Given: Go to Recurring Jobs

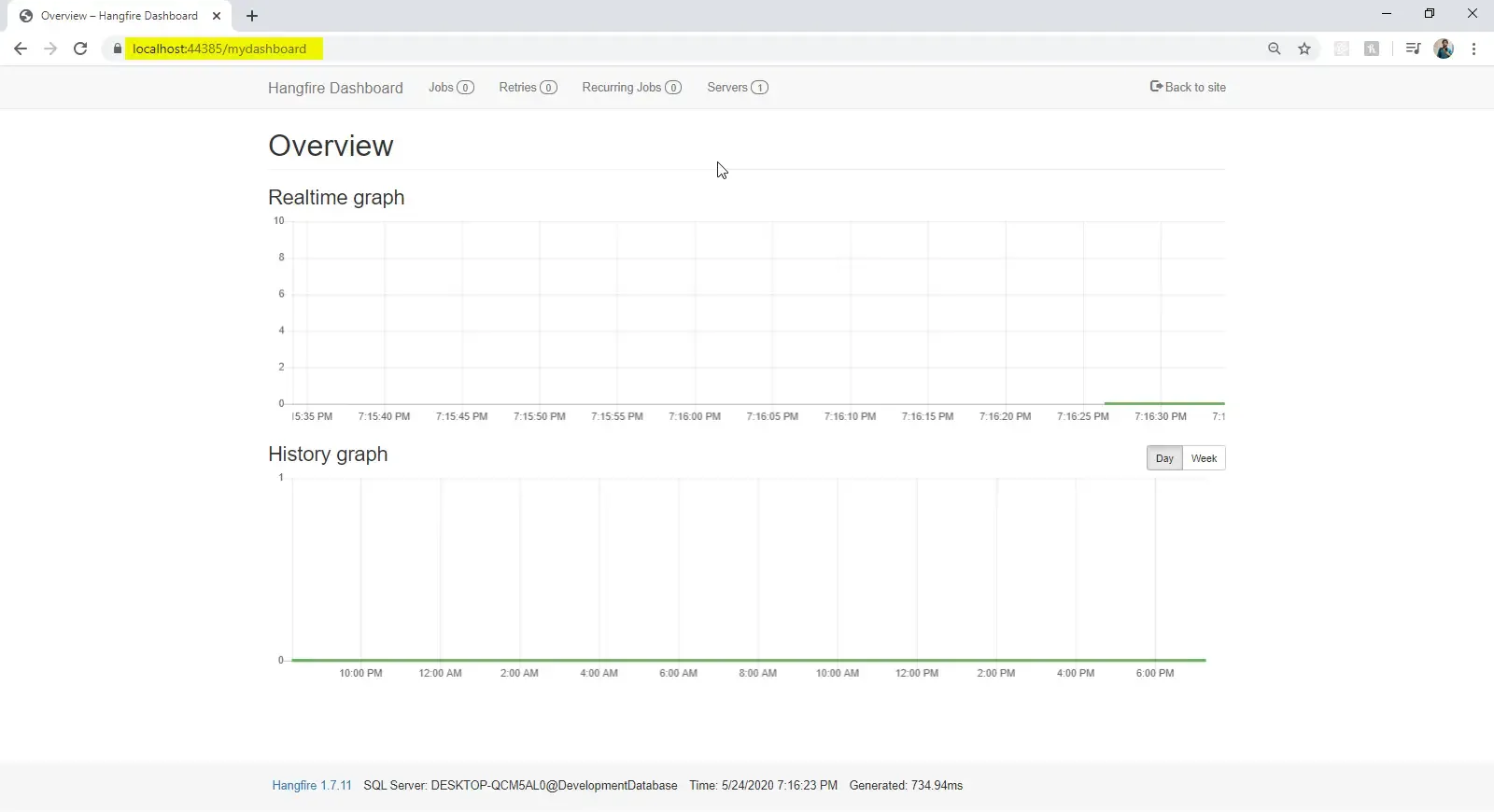Looking at the screenshot, I should click(631, 87).
